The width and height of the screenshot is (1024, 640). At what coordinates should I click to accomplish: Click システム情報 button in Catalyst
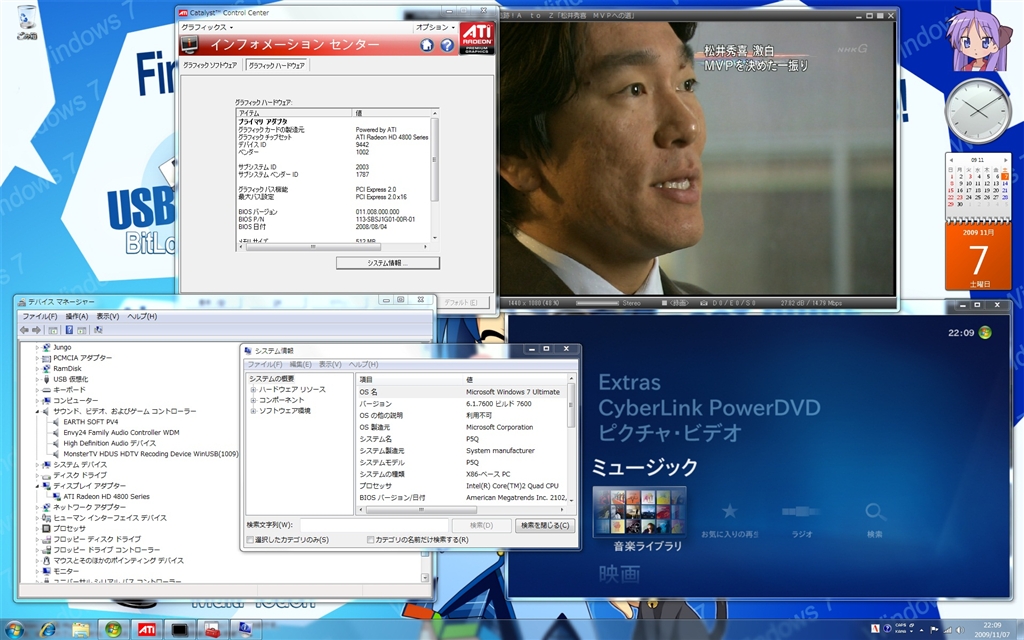pos(388,263)
